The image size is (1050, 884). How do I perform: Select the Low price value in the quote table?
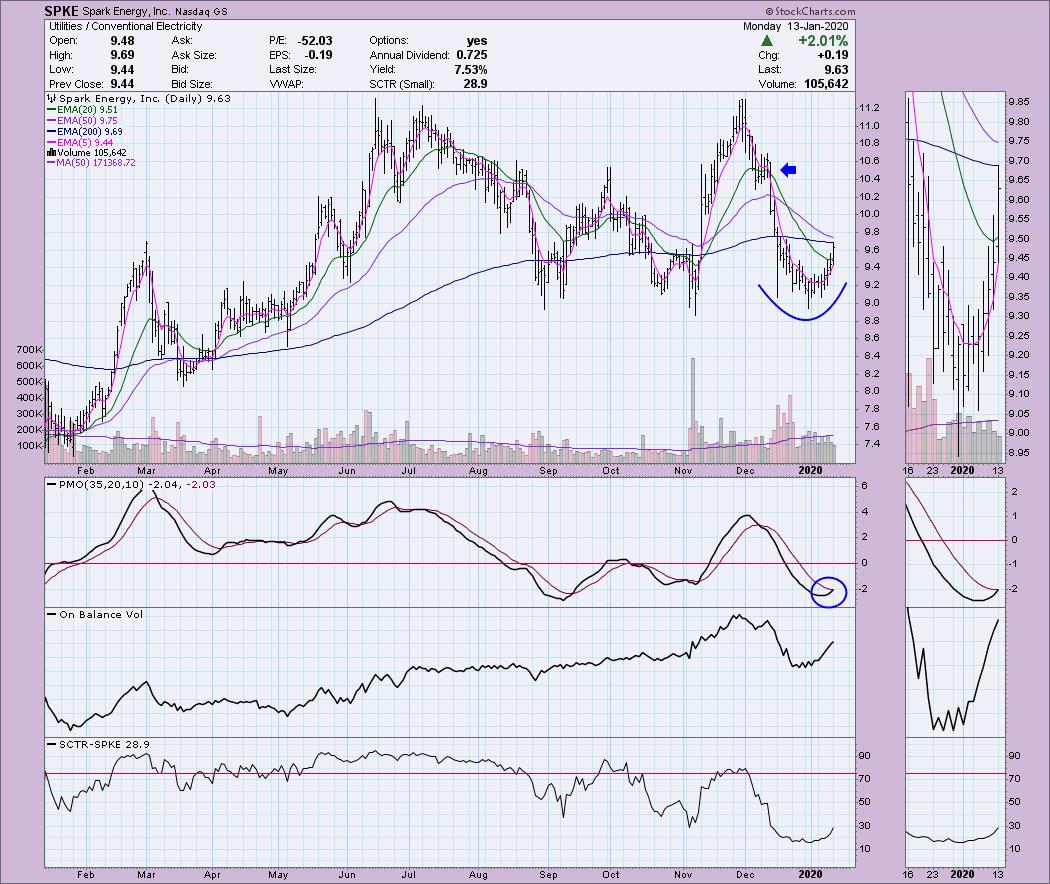tap(123, 70)
